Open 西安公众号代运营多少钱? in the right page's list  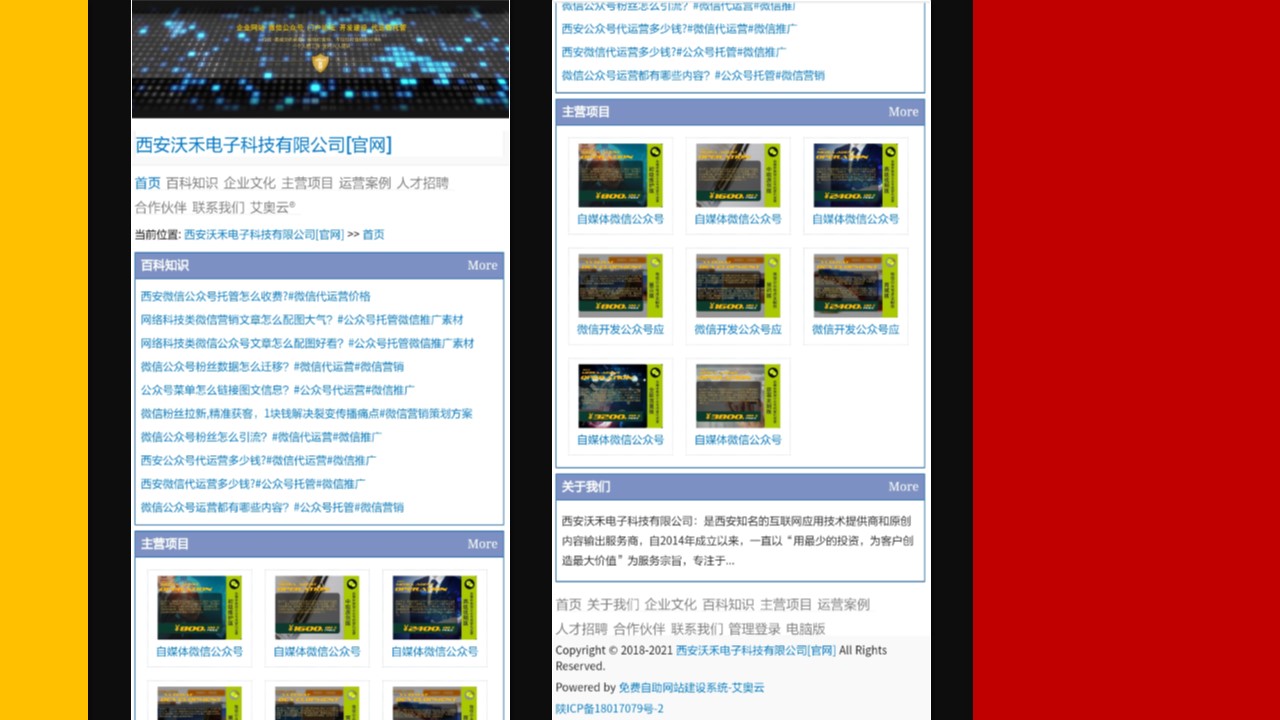pos(680,29)
